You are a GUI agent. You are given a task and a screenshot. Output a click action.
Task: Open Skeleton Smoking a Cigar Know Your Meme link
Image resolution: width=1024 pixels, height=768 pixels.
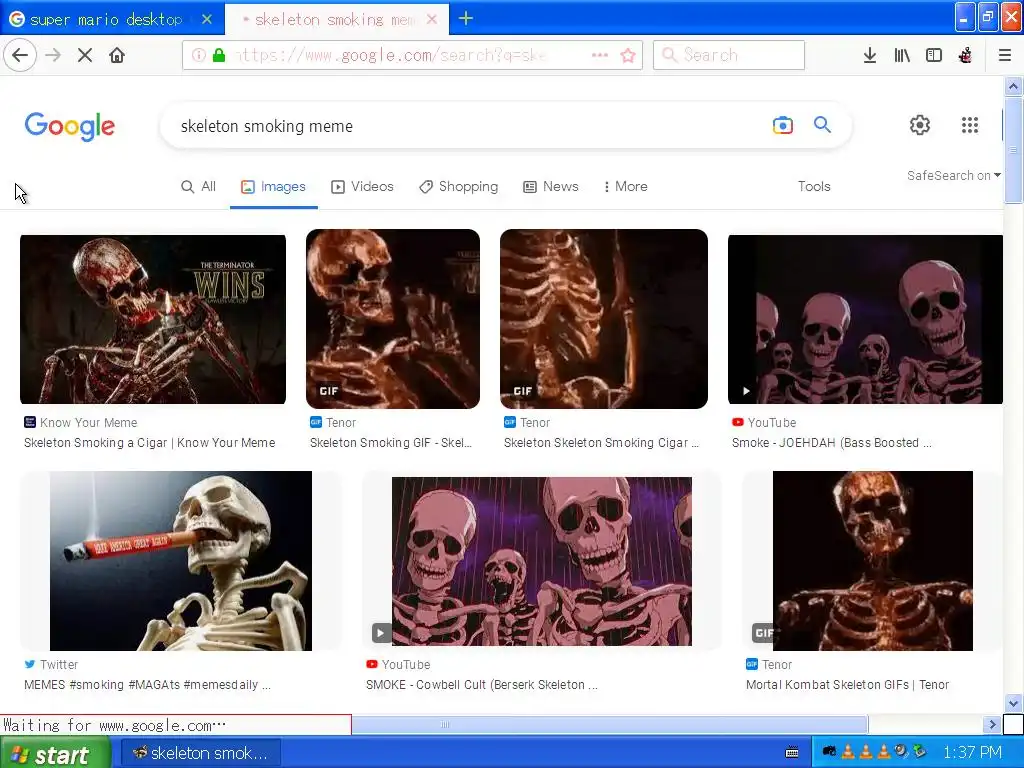(150, 443)
